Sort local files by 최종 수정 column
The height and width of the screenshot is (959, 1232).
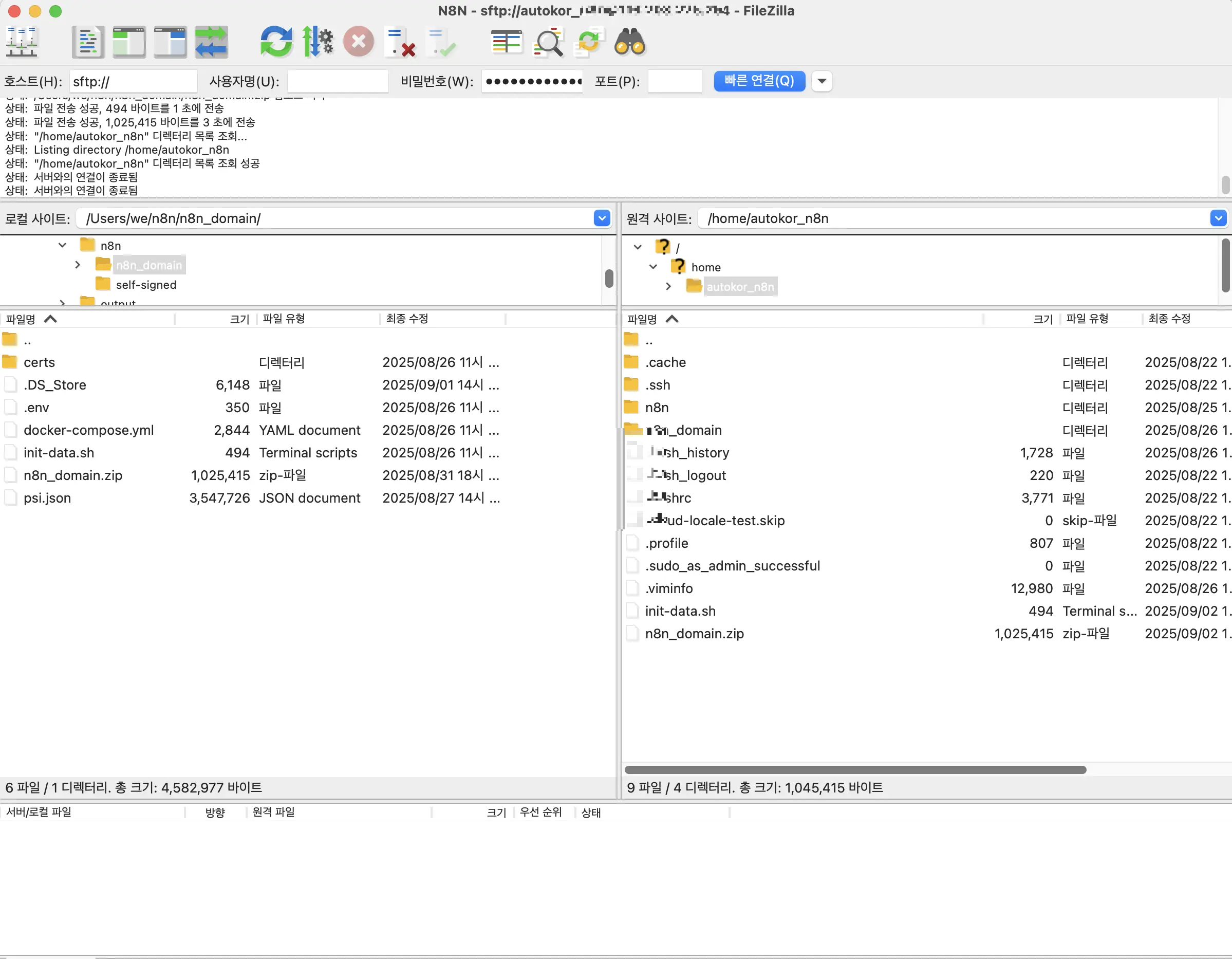pyautogui.click(x=407, y=319)
